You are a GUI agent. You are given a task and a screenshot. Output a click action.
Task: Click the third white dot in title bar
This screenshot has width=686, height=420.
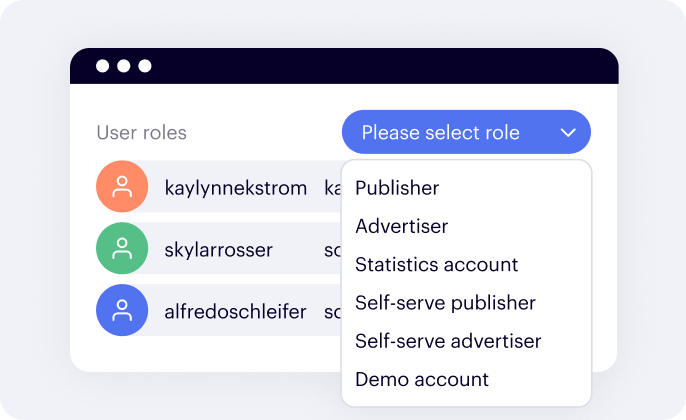coord(145,66)
